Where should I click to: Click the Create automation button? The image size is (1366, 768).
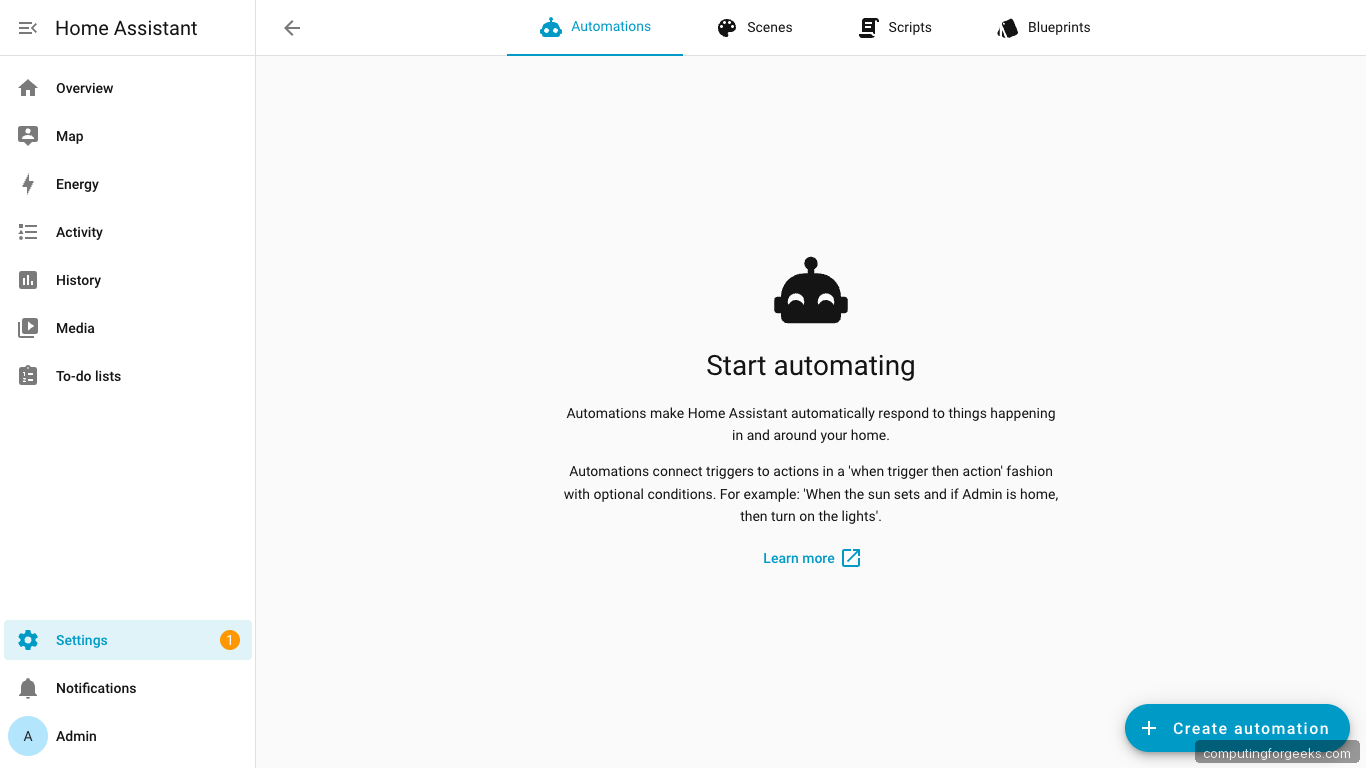[x=1237, y=728]
